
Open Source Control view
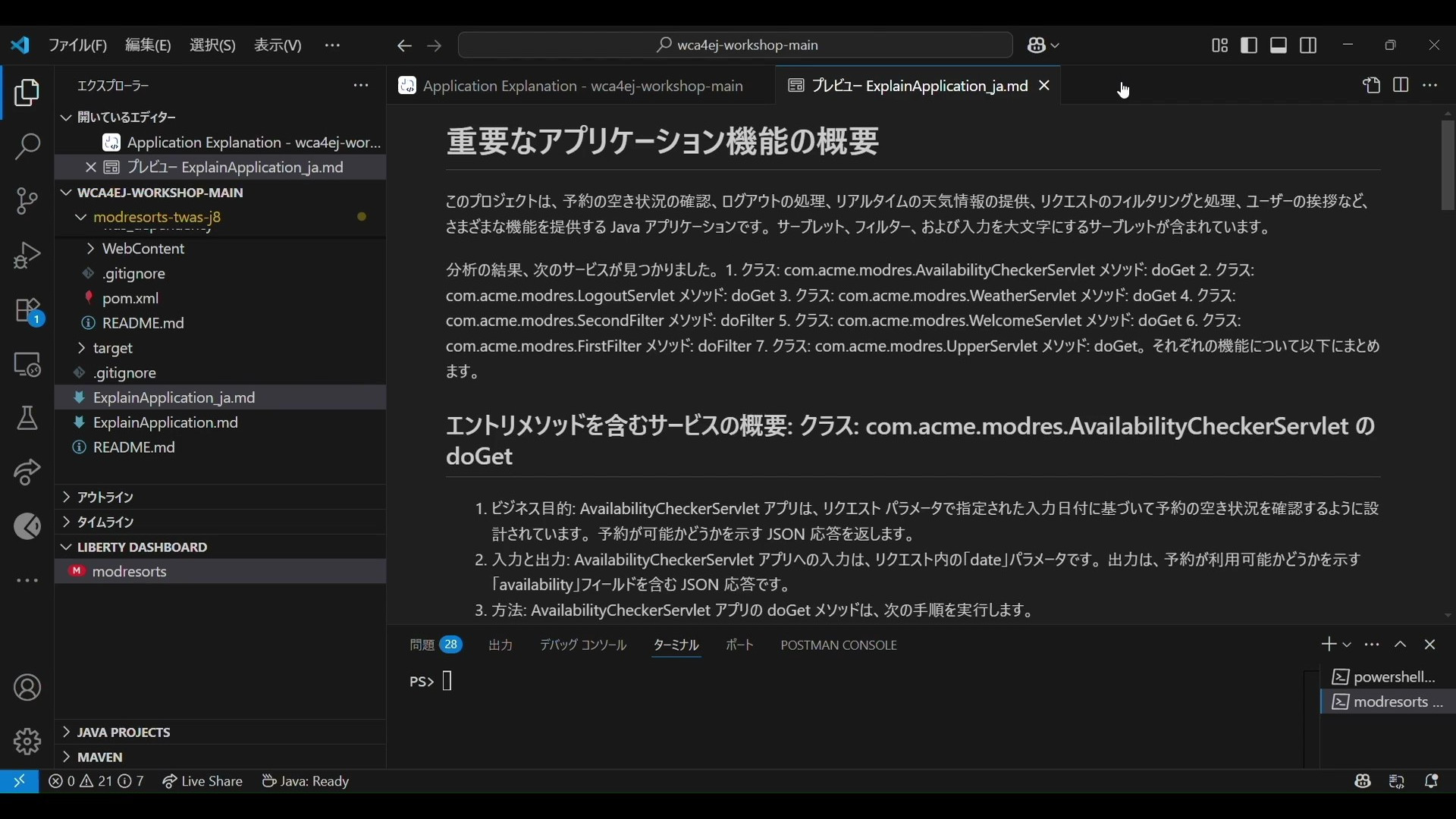(27, 201)
